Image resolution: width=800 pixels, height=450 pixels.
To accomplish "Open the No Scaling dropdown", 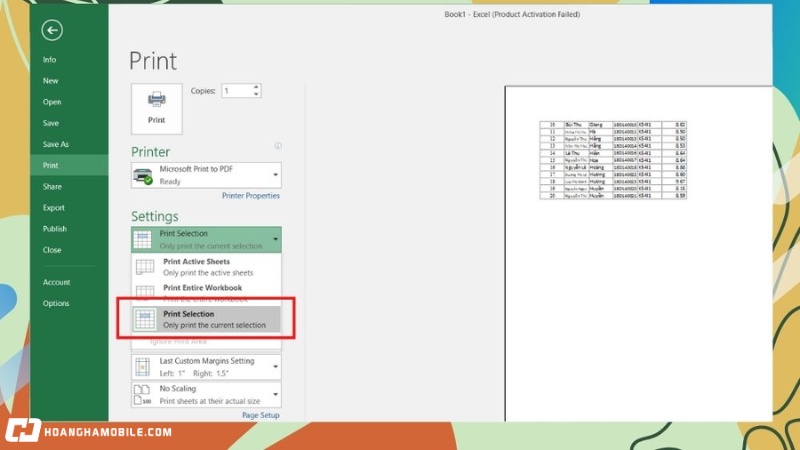I will point(275,394).
